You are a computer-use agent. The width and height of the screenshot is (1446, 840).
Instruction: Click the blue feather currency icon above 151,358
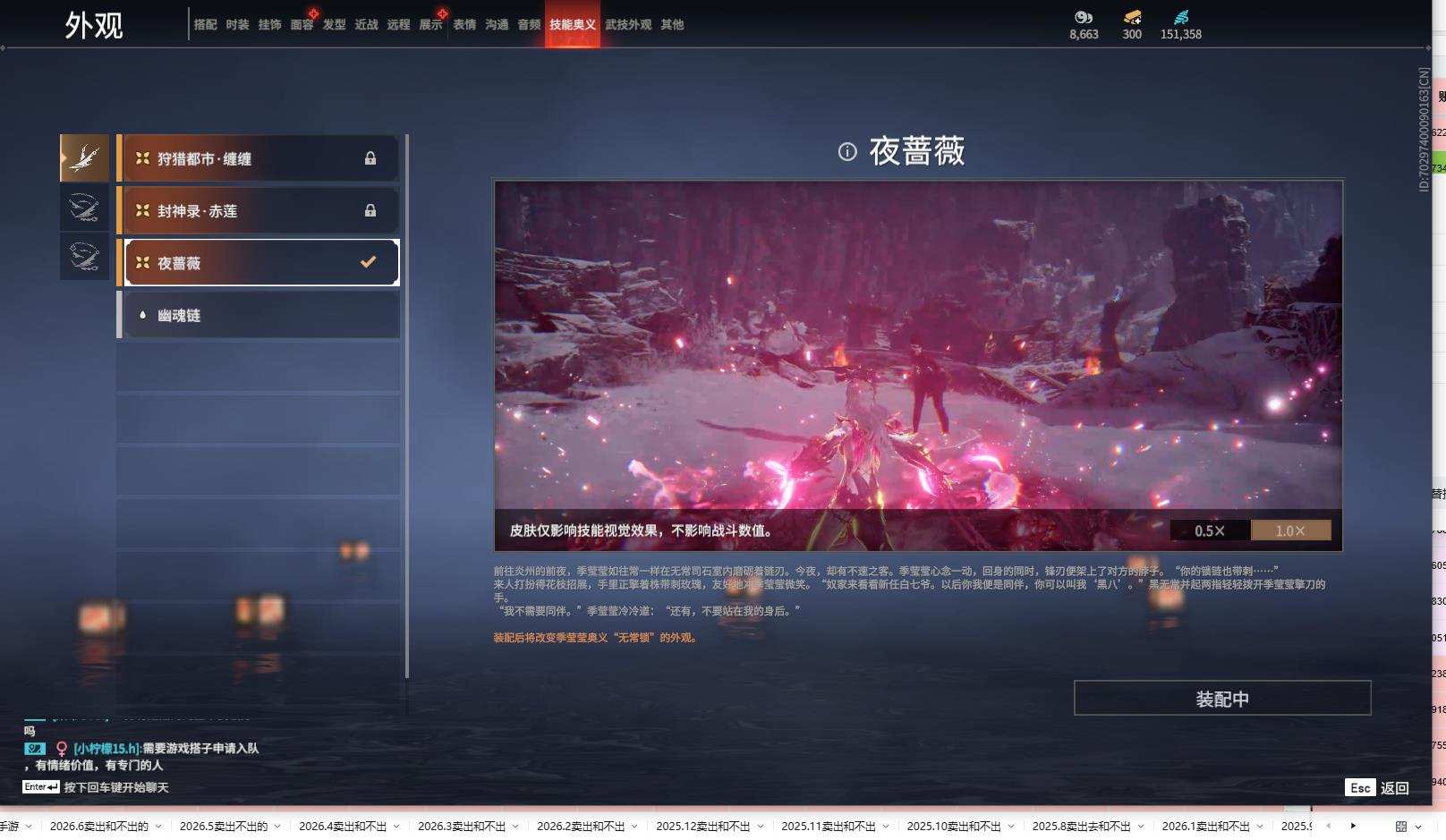1181,17
